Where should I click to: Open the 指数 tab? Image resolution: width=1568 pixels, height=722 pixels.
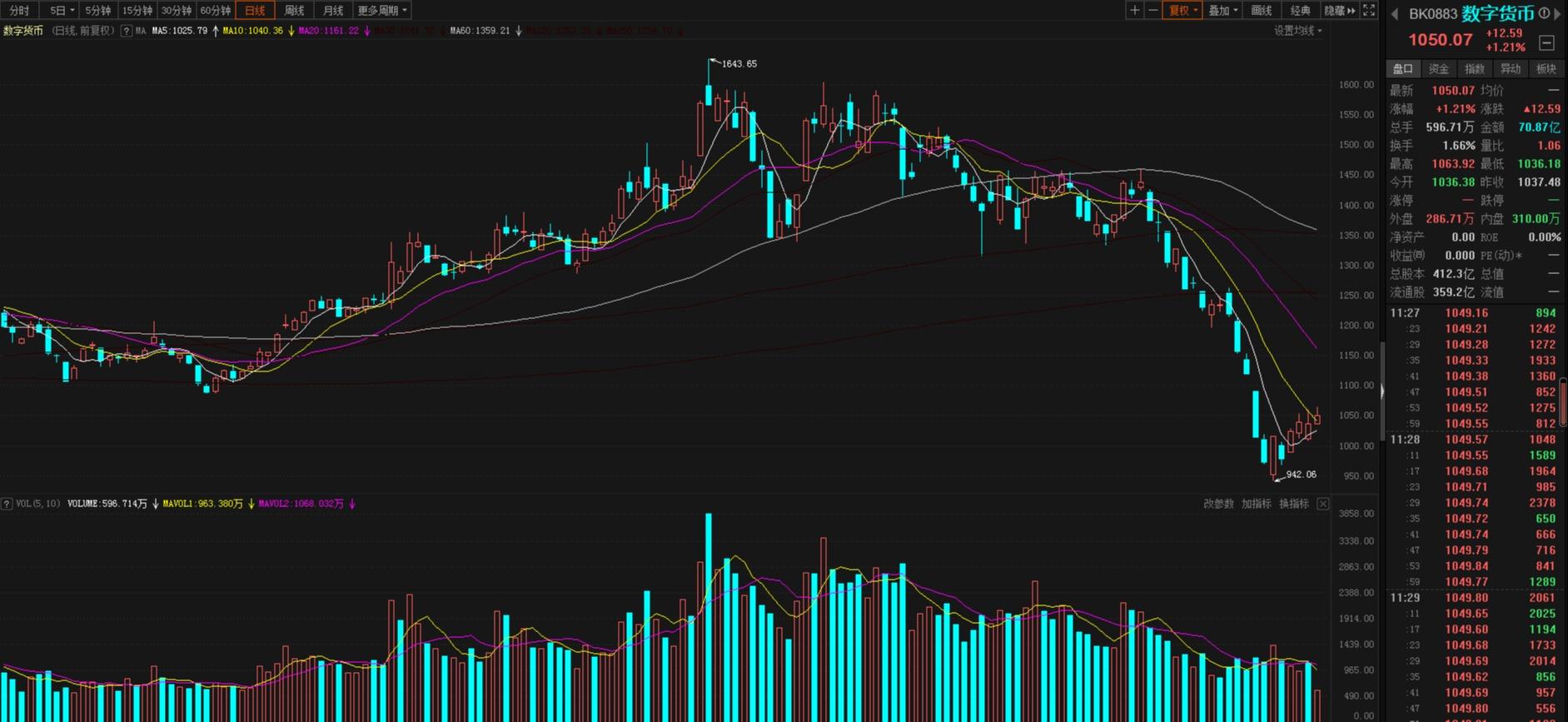(x=1475, y=69)
